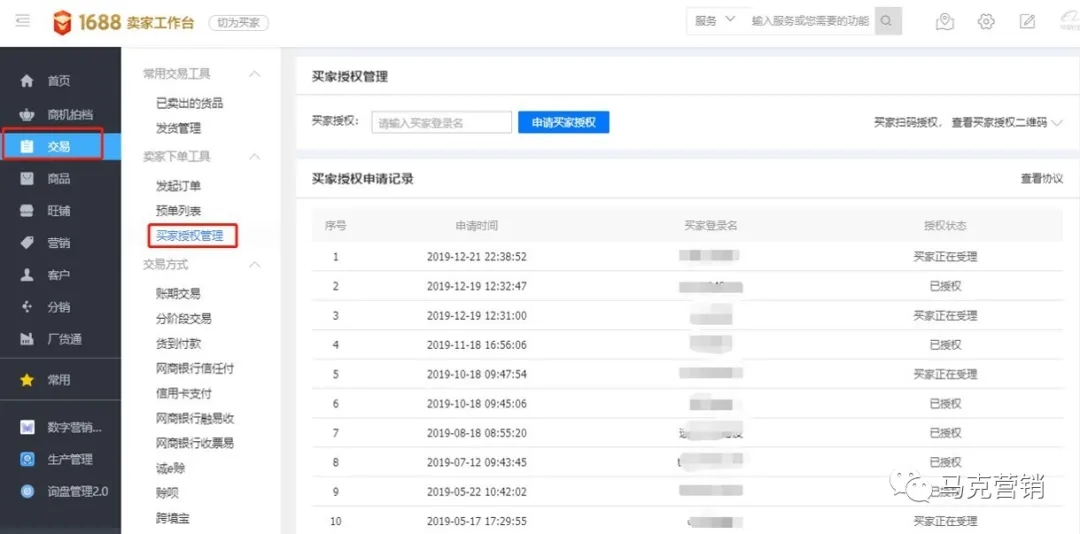This screenshot has height=534, width=1080.
Task: Click the 切为买家 switch button
Action: click(x=238, y=22)
